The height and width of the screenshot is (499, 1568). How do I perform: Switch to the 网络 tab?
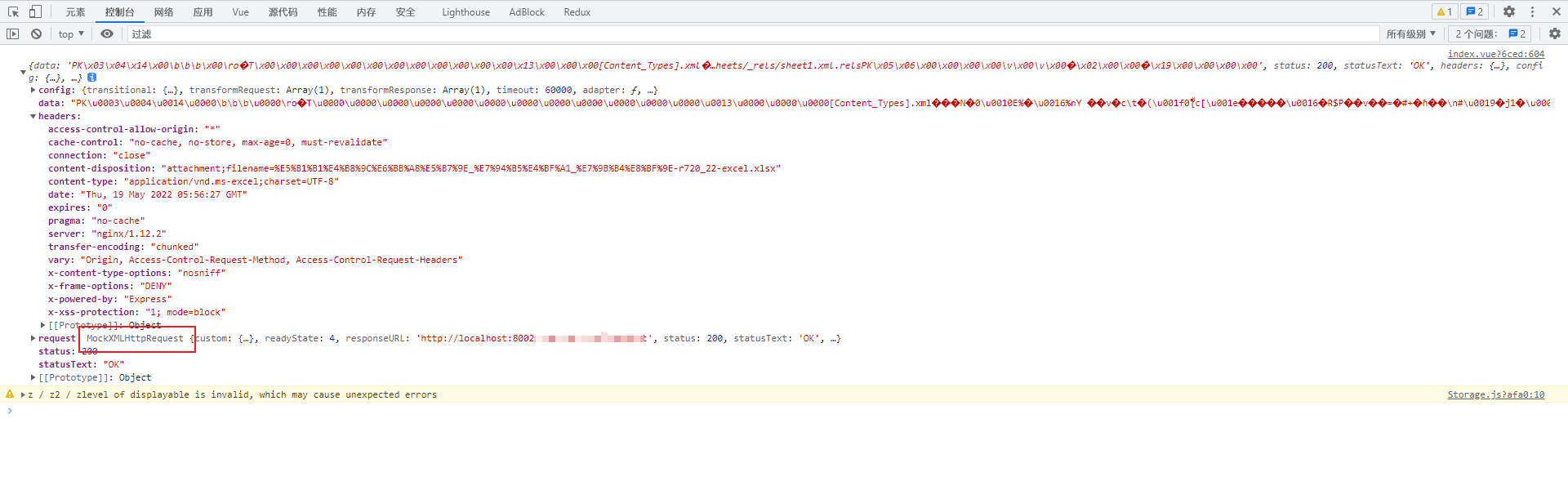pos(164,11)
